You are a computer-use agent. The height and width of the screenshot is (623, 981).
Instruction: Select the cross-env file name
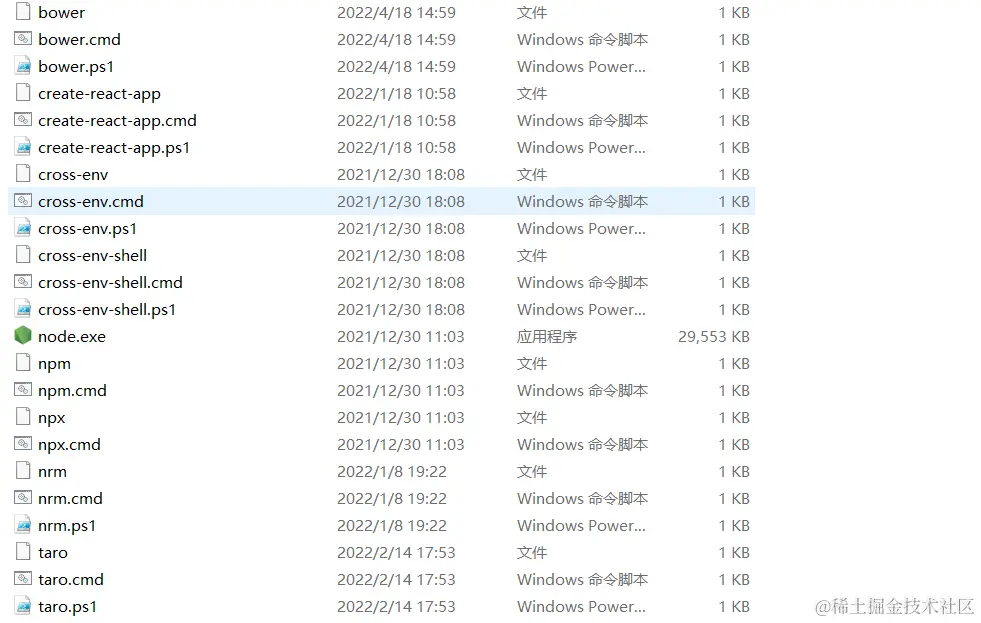click(x=73, y=175)
